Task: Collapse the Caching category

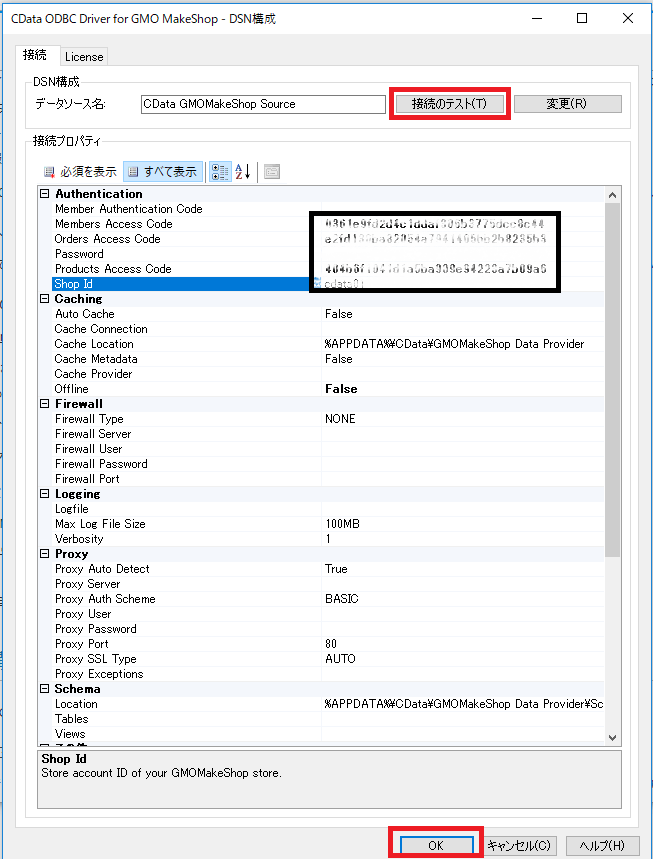Action: [45, 299]
